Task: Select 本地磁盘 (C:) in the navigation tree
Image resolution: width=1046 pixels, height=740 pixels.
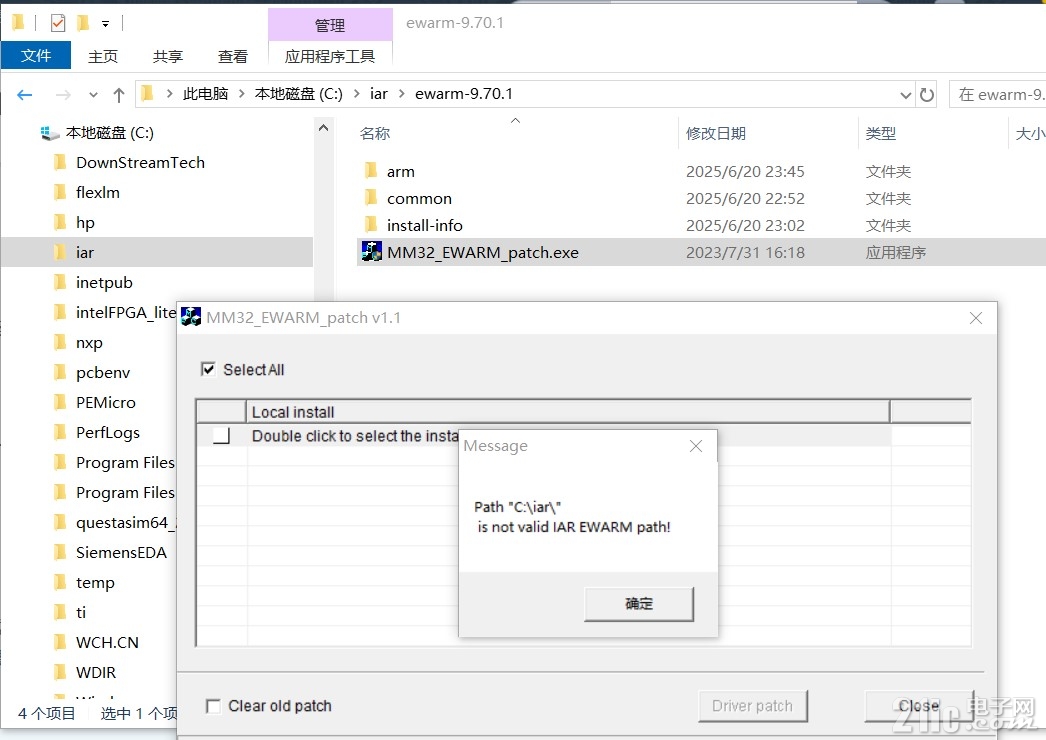Action: click(109, 133)
